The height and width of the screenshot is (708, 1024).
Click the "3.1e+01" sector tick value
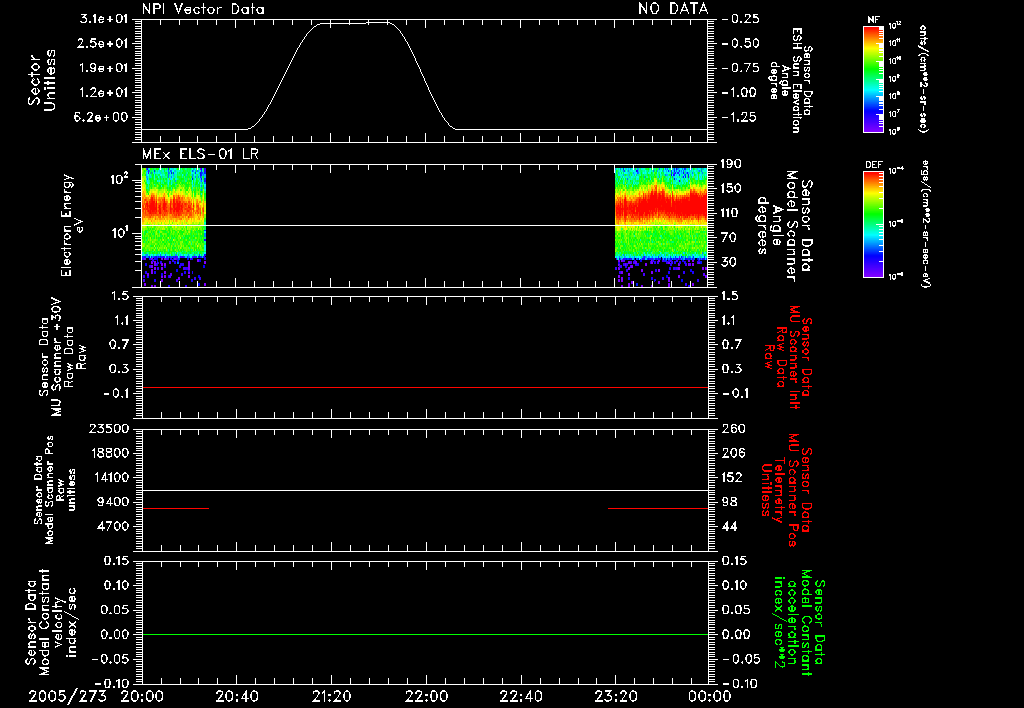[104, 19]
